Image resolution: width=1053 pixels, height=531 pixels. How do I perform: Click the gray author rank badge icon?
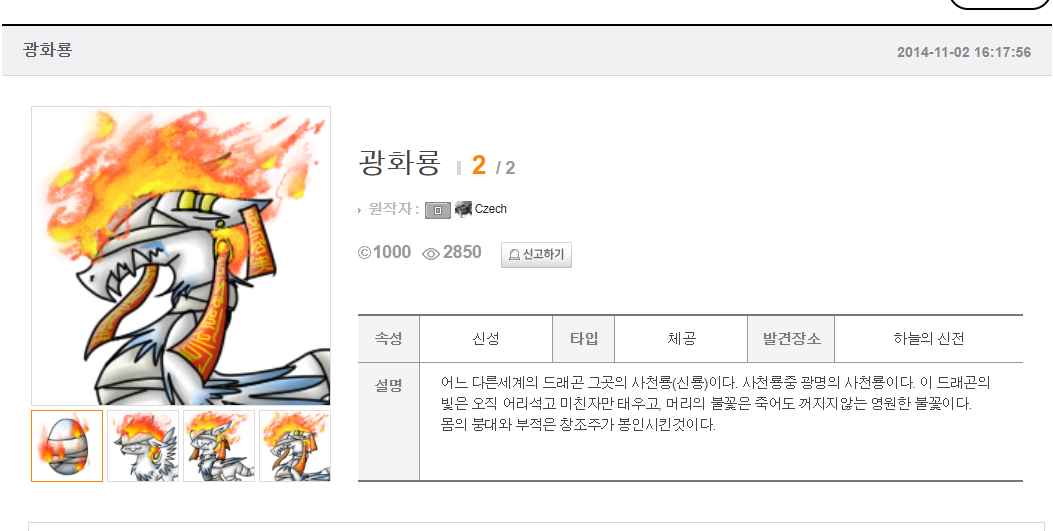(438, 210)
